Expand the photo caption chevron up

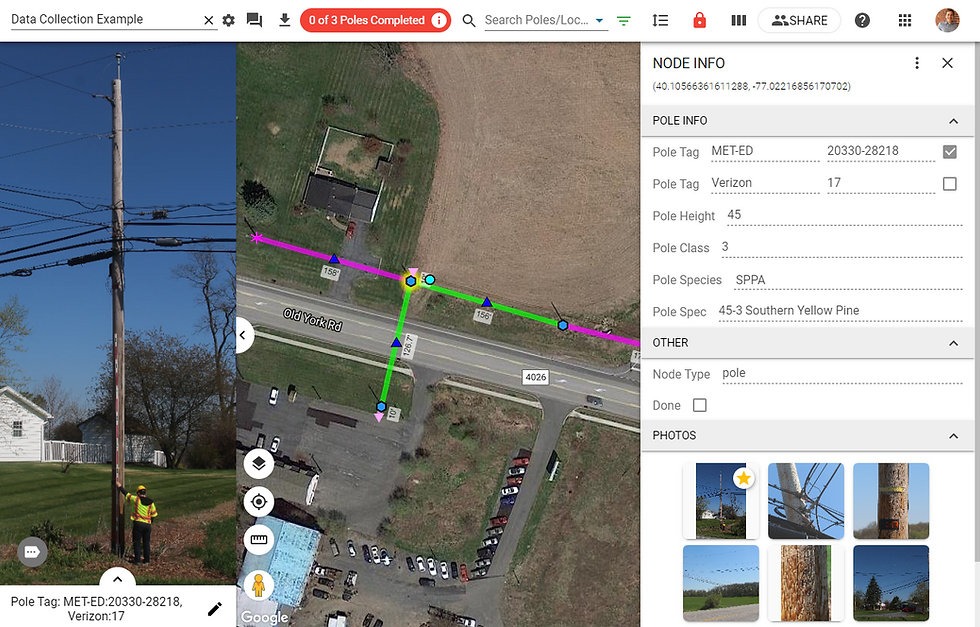pos(118,578)
